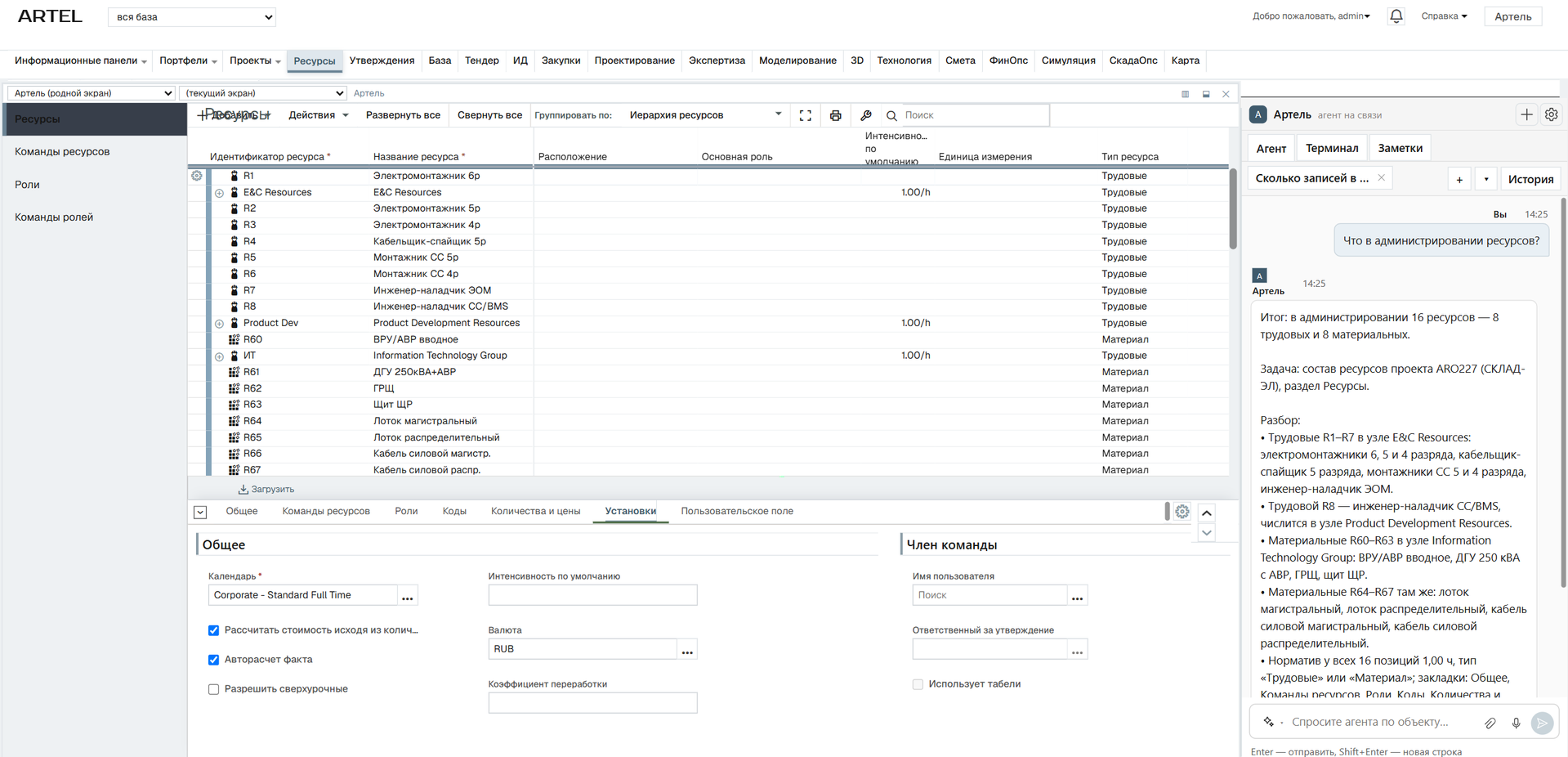Open agent panel settings gear
The height and width of the screenshot is (757, 1568).
point(1551,114)
